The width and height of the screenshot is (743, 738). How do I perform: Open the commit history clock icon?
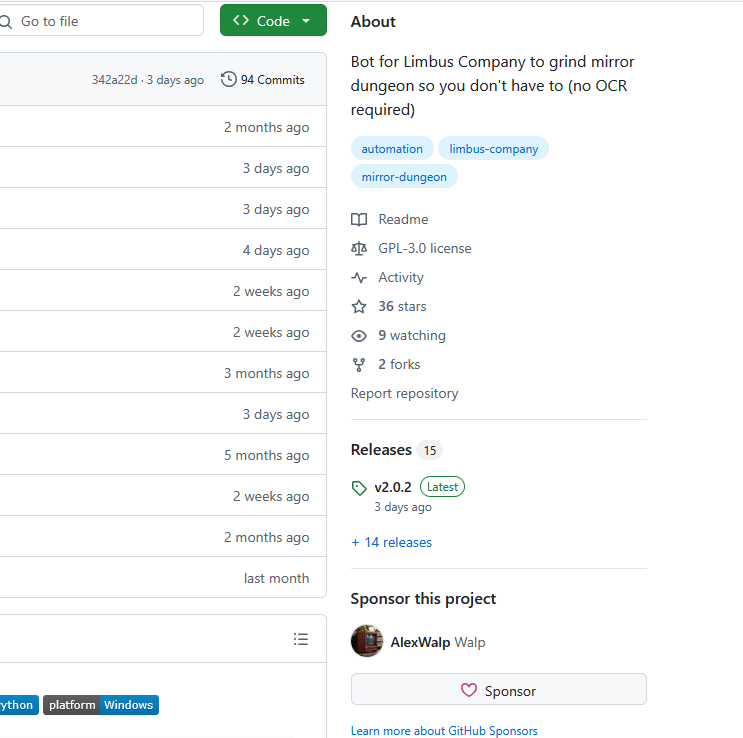pyautogui.click(x=228, y=79)
